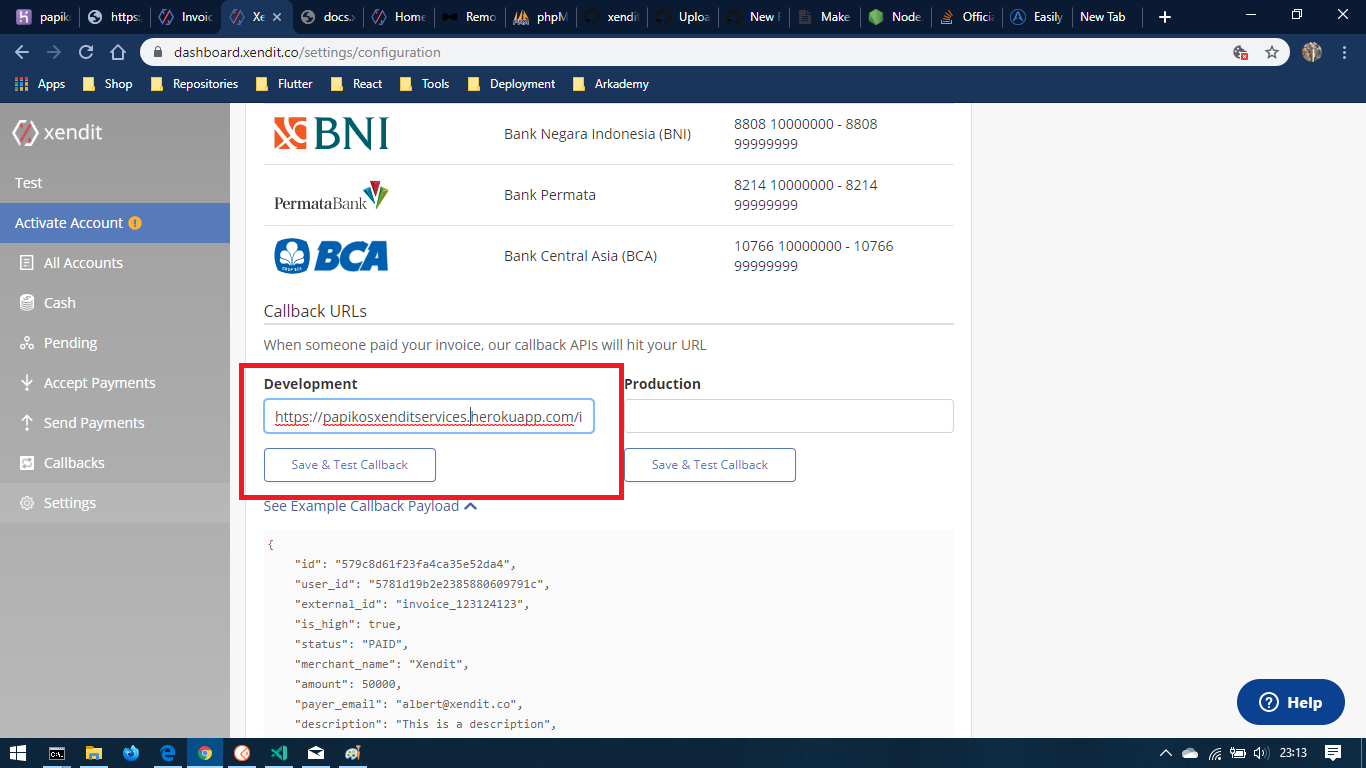Image resolution: width=1366 pixels, height=768 pixels.
Task: Bookmark this page with the star
Action: [x=1272, y=52]
